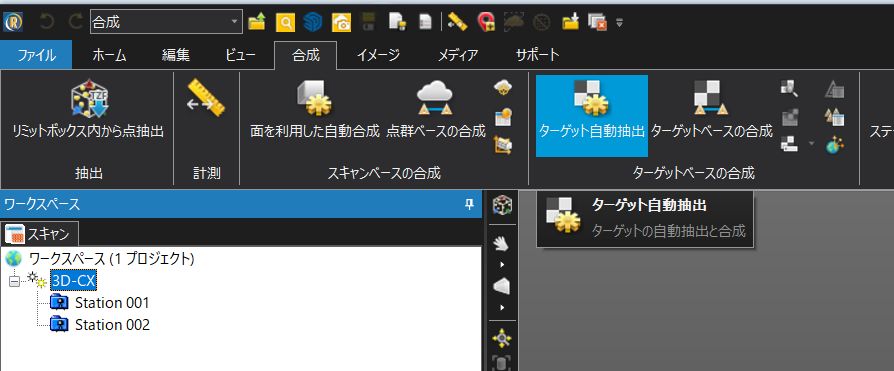This screenshot has height=371, width=894.
Task: Click the folder with download arrow icon
Action: (x=571, y=22)
